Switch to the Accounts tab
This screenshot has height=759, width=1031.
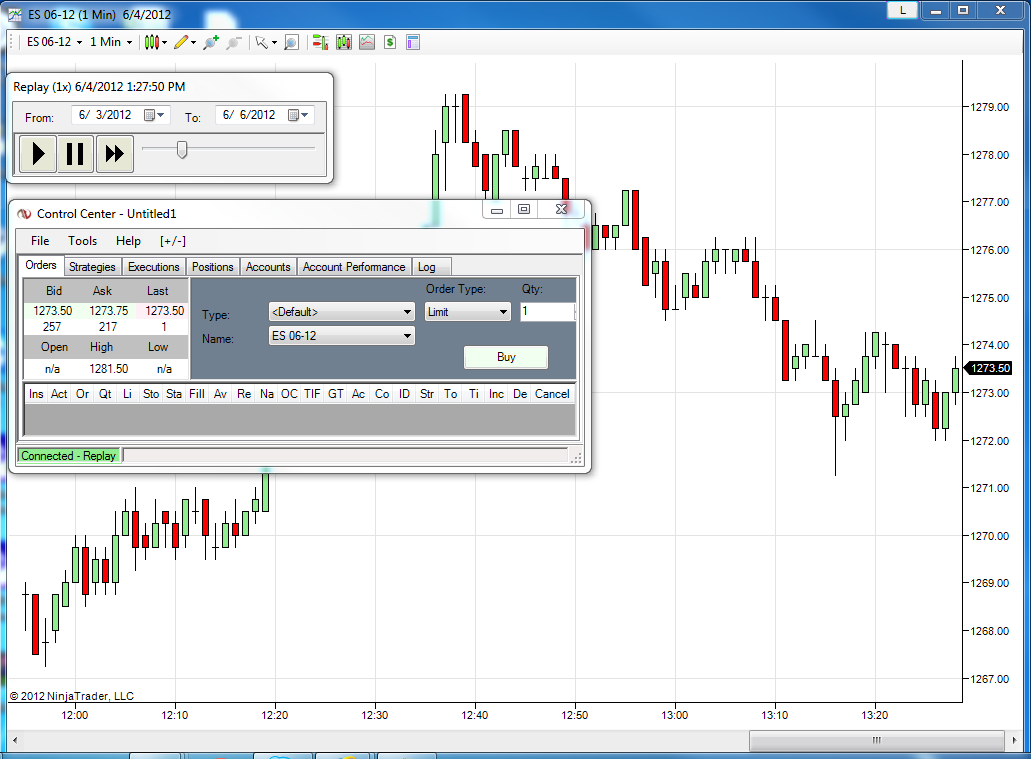tap(268, 267)
